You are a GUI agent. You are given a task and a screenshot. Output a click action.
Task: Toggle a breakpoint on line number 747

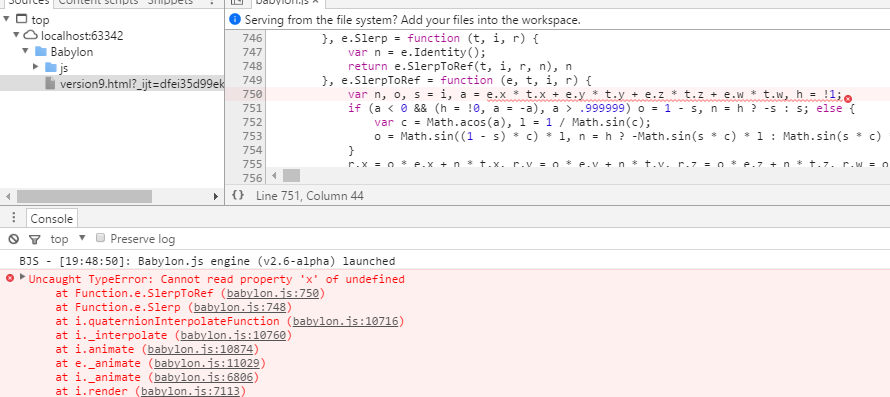[x=253, y=52]
